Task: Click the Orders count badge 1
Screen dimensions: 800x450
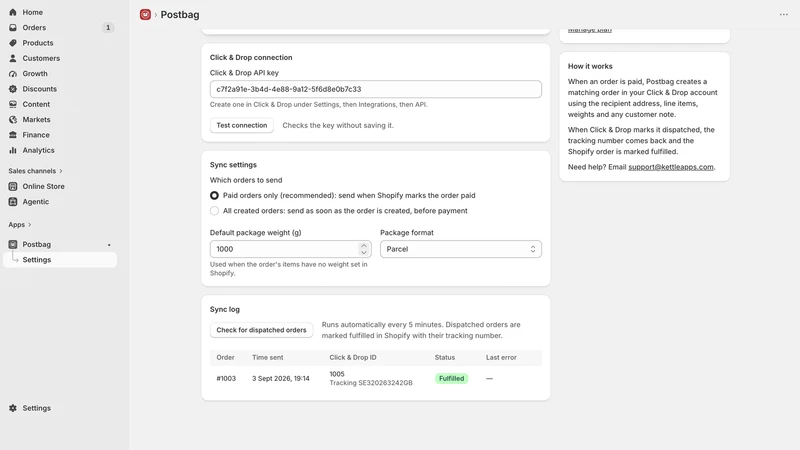Action: pyautogui.click(x=108, y=28)
